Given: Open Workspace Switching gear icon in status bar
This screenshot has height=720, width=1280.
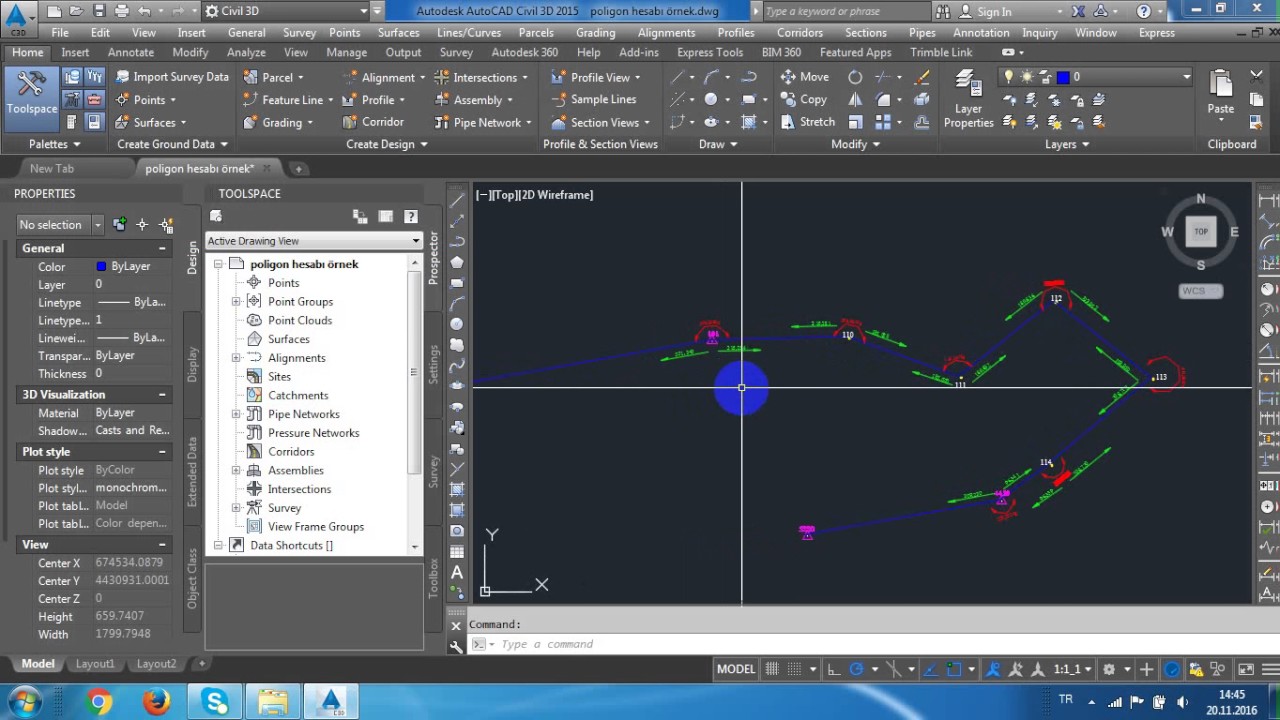Looking at the screenshot, I should (x=1108, y=669).
